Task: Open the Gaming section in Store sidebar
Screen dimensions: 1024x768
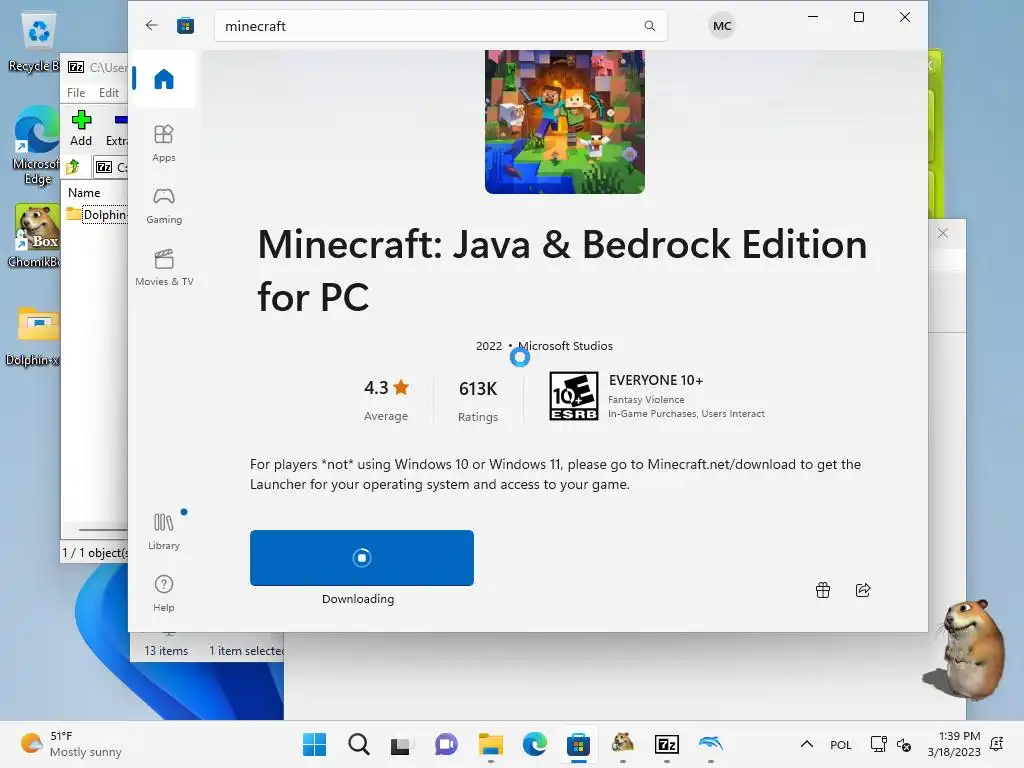Action: 164,205
